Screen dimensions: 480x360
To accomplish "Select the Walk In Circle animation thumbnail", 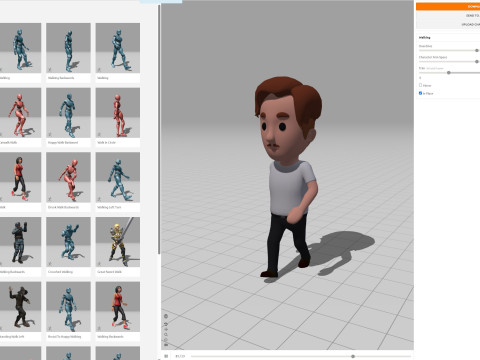I will coord(118,113).
